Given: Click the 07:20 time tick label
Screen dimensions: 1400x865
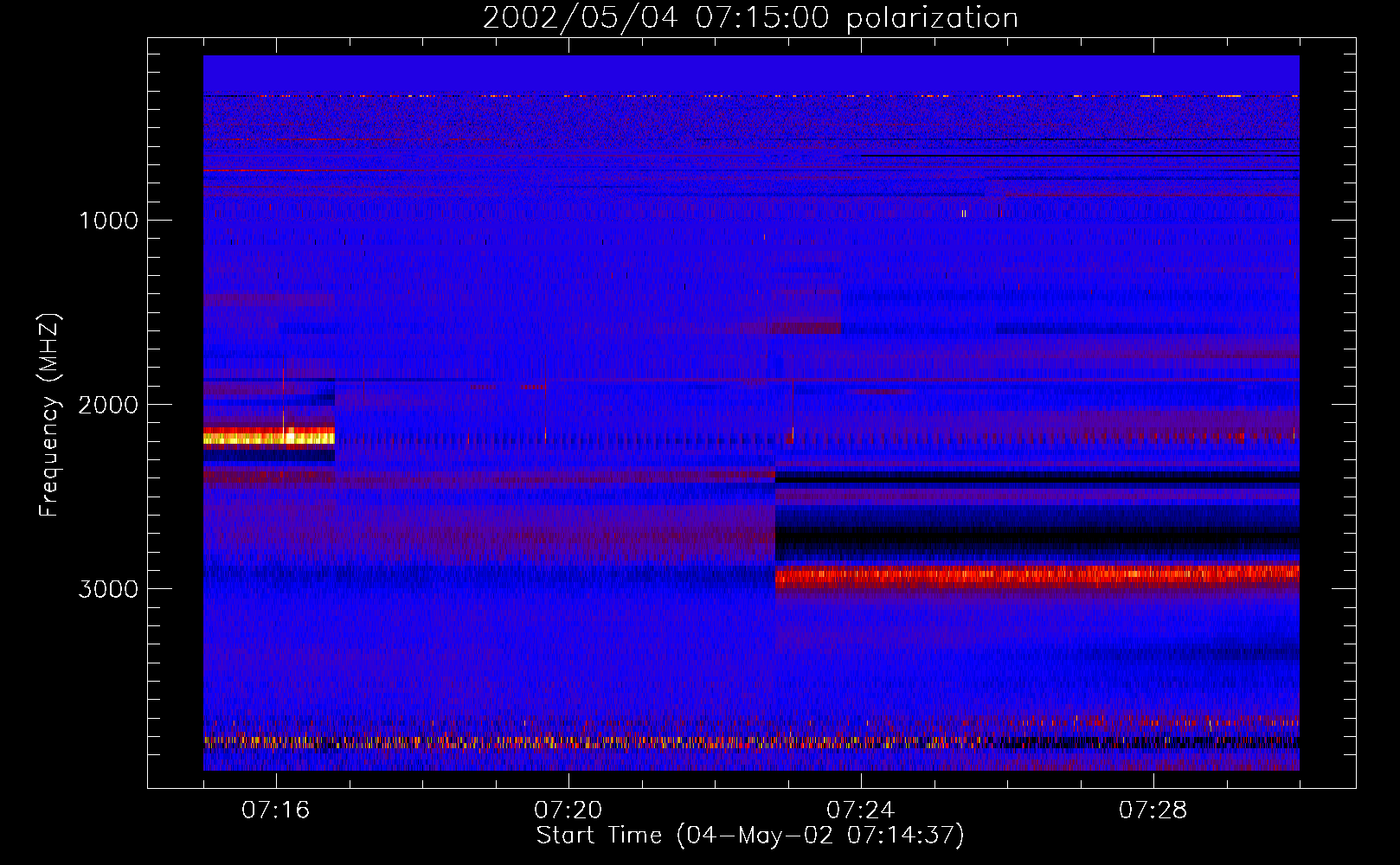Looking at the screenshot, I should point(568,811).
